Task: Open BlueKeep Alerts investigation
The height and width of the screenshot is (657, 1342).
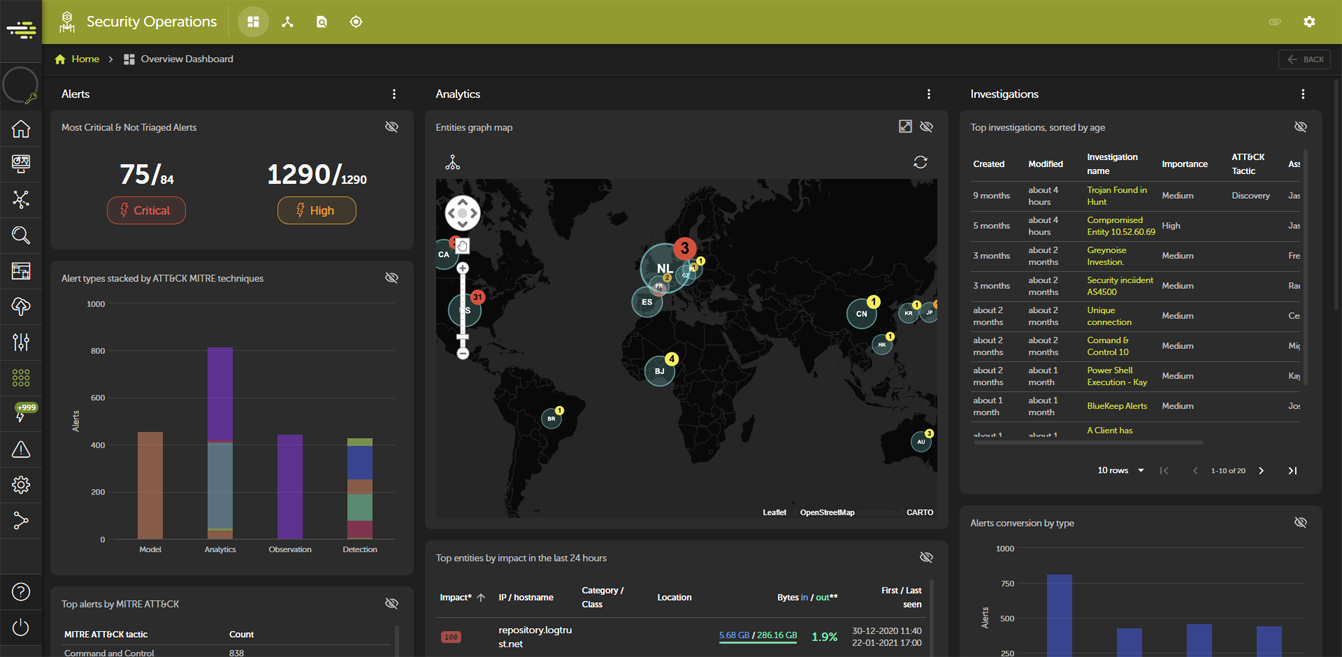Action: point(1117,406)
